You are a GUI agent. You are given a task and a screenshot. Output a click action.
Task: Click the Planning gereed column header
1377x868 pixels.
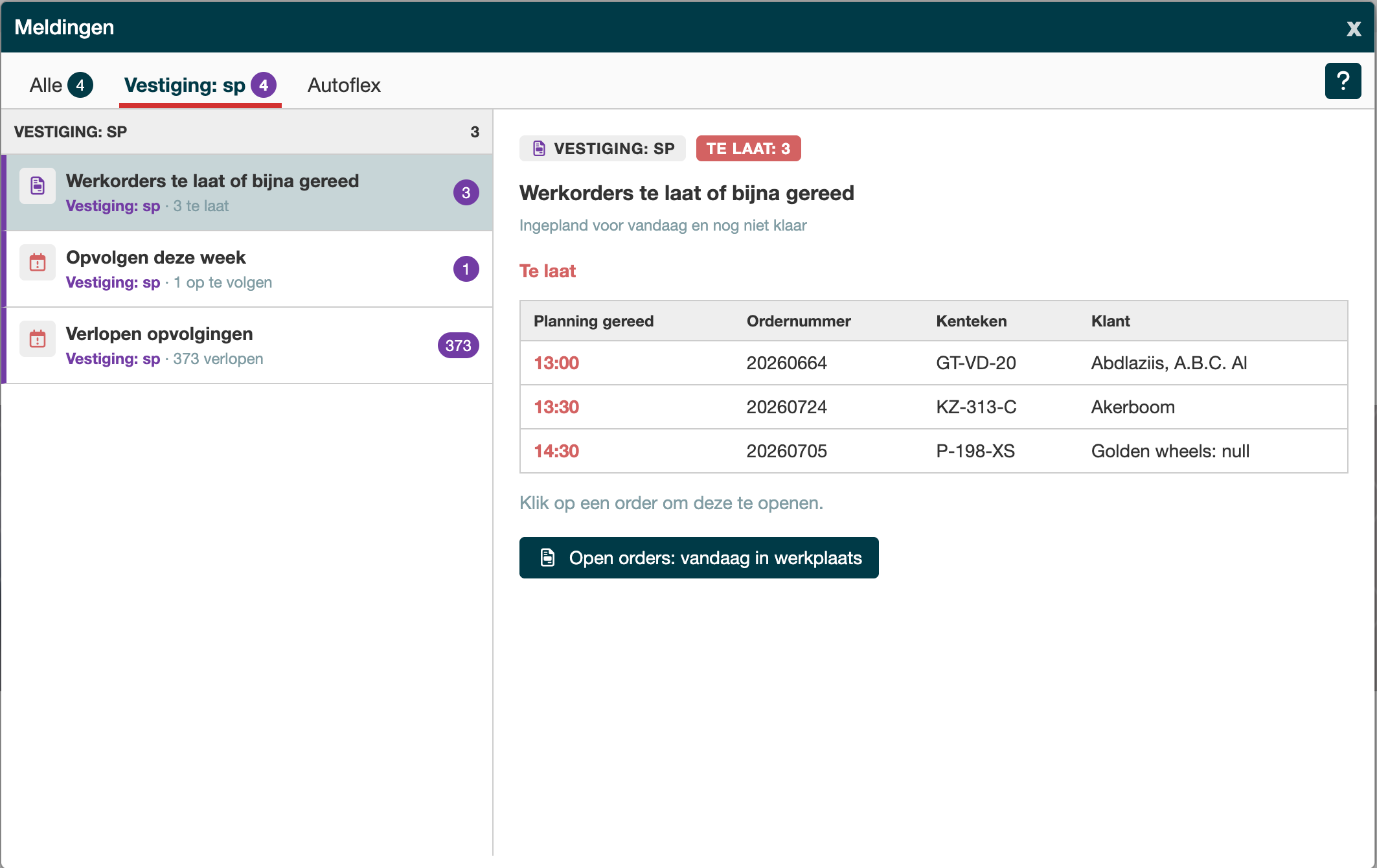click(594, 321)
